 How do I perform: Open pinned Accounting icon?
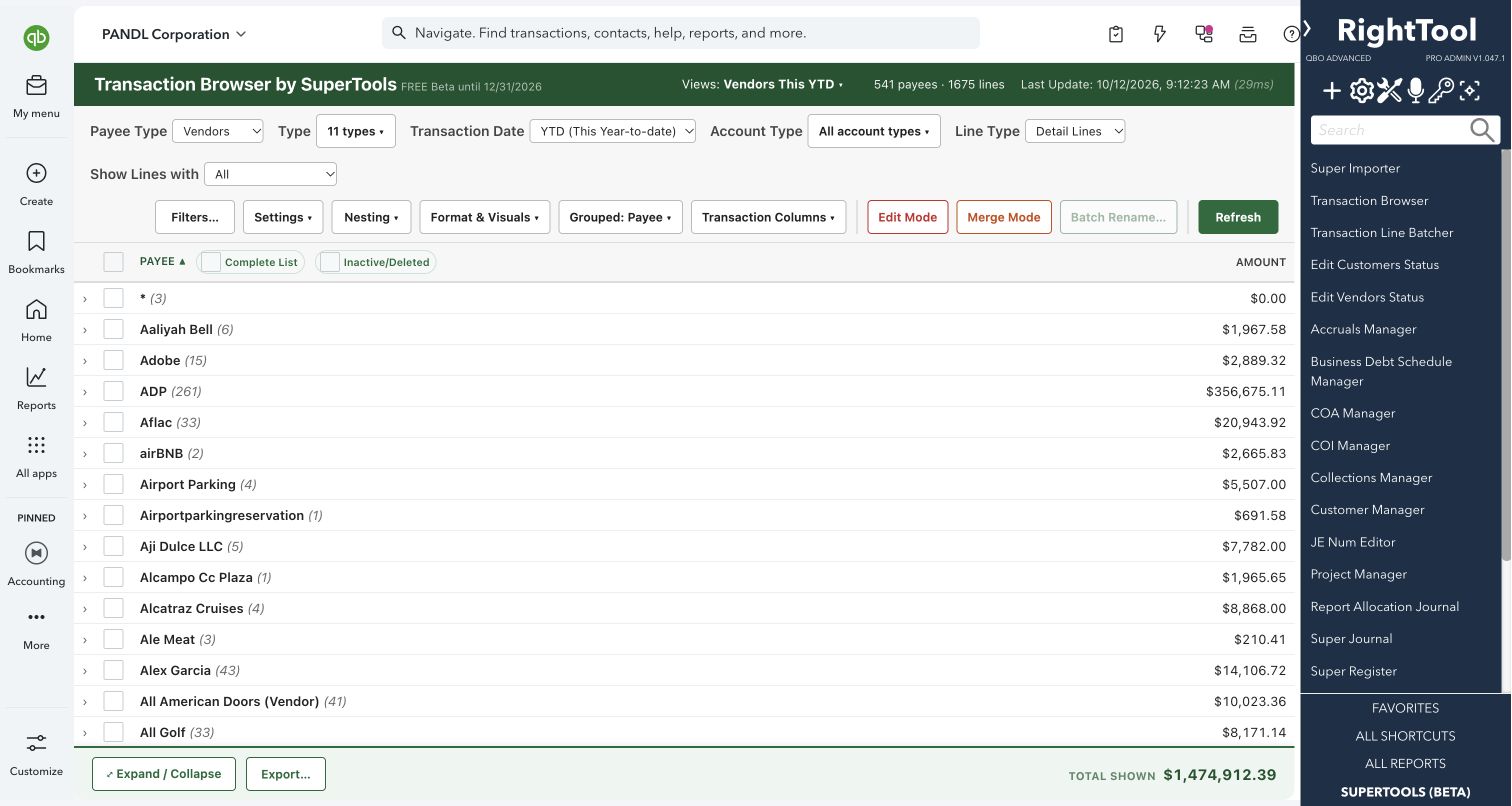36,553
